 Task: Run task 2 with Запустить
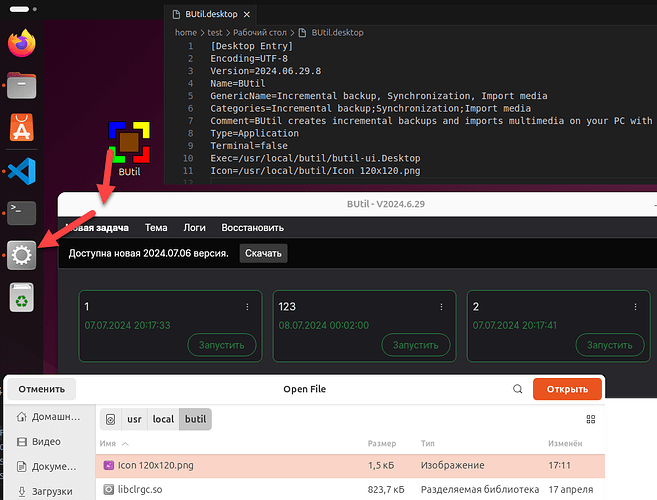[610, 345]
